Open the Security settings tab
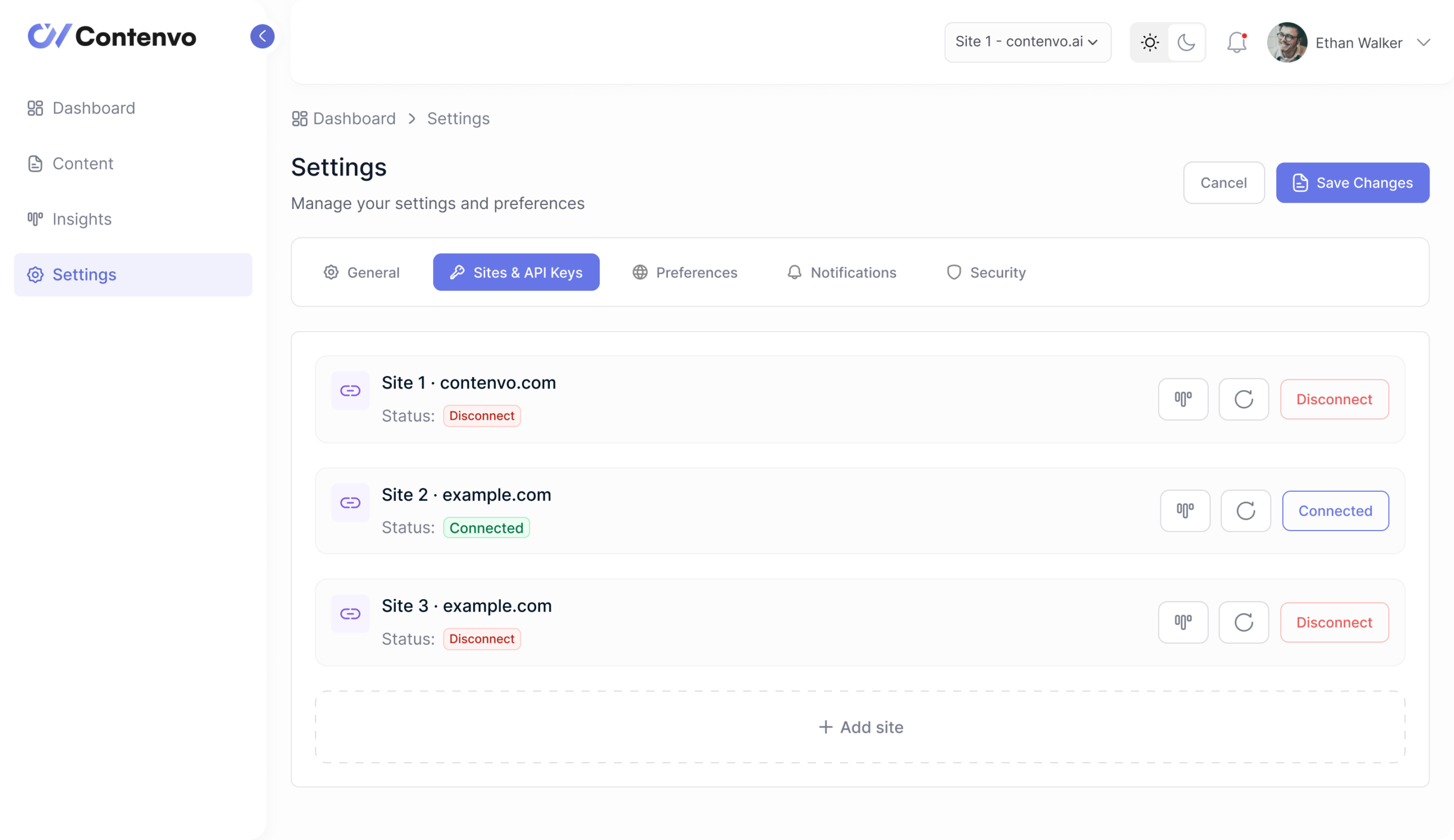This screenshot has width=1454, height=840. coord(985,271)
